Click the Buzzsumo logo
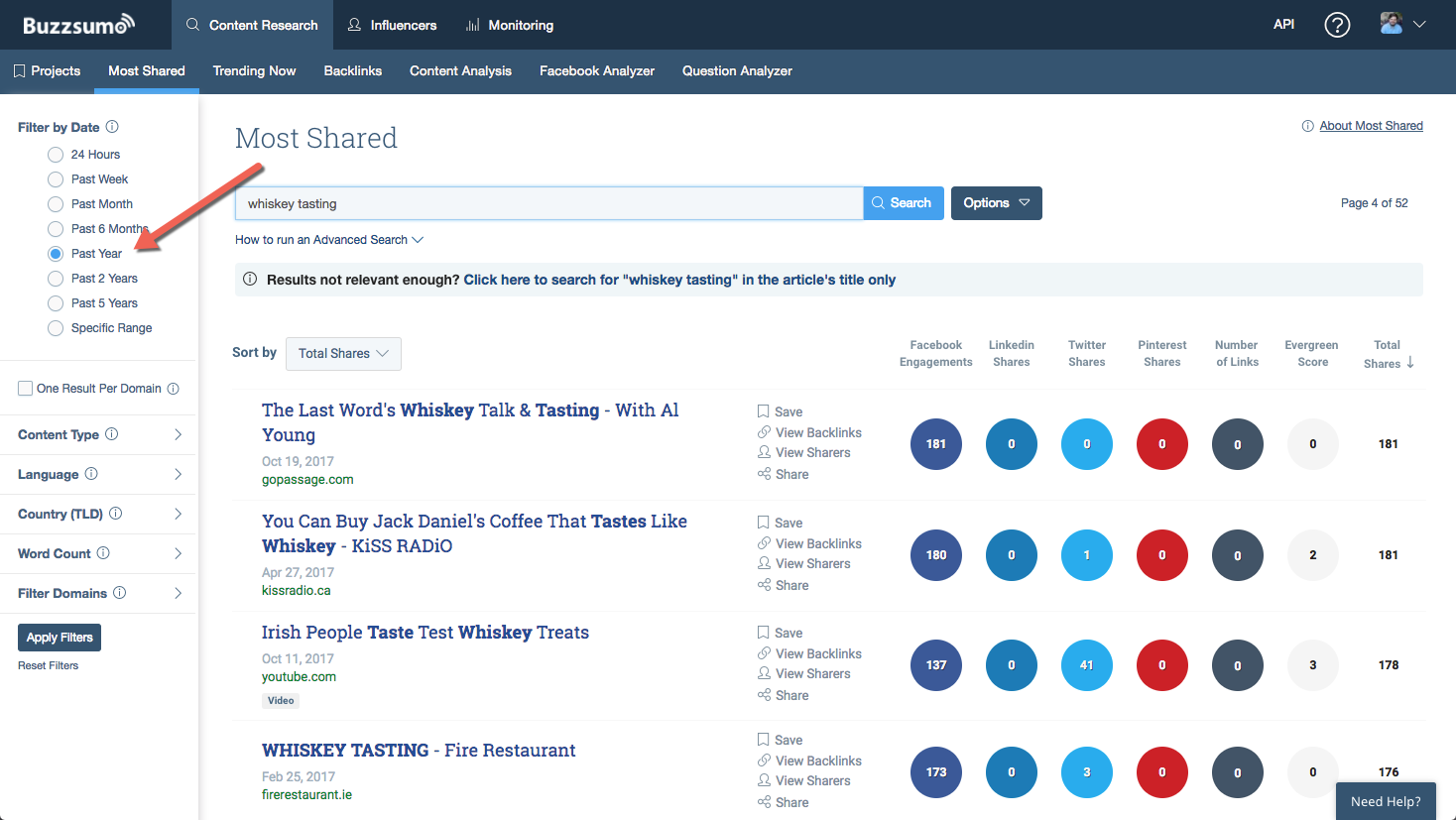The image size is (1456, 820). [78, 25]
